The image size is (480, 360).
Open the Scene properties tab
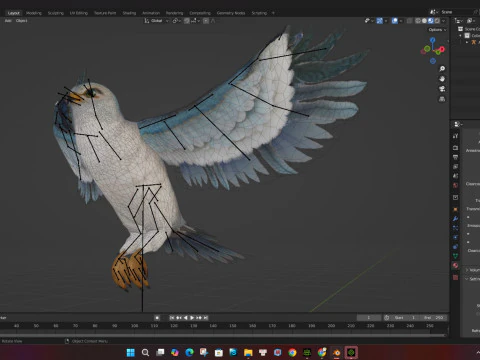click(455, 176)
